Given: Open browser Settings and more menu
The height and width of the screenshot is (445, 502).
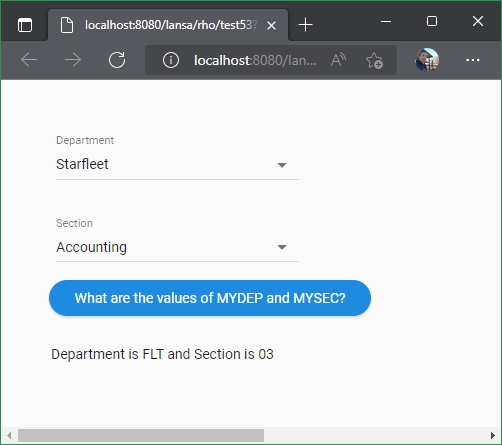Looking at the screenshot, I should [473, 60].
